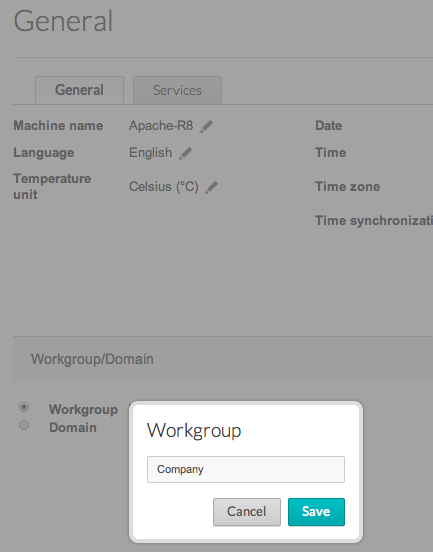Image resolution: width=433 pixels, height=552 pixels.
Task: Edit temperature unit via the pencil icon
Action: pyautogui.click(x=211, y=187)
